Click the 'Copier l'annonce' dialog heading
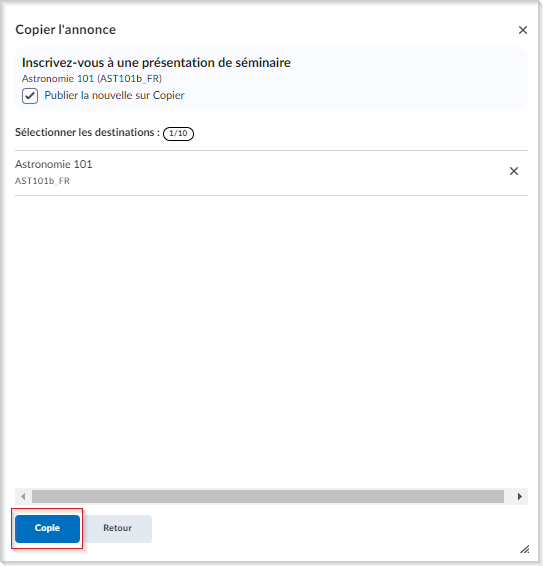The width and height of the screenshot is (543, 566). pos(66,30)
